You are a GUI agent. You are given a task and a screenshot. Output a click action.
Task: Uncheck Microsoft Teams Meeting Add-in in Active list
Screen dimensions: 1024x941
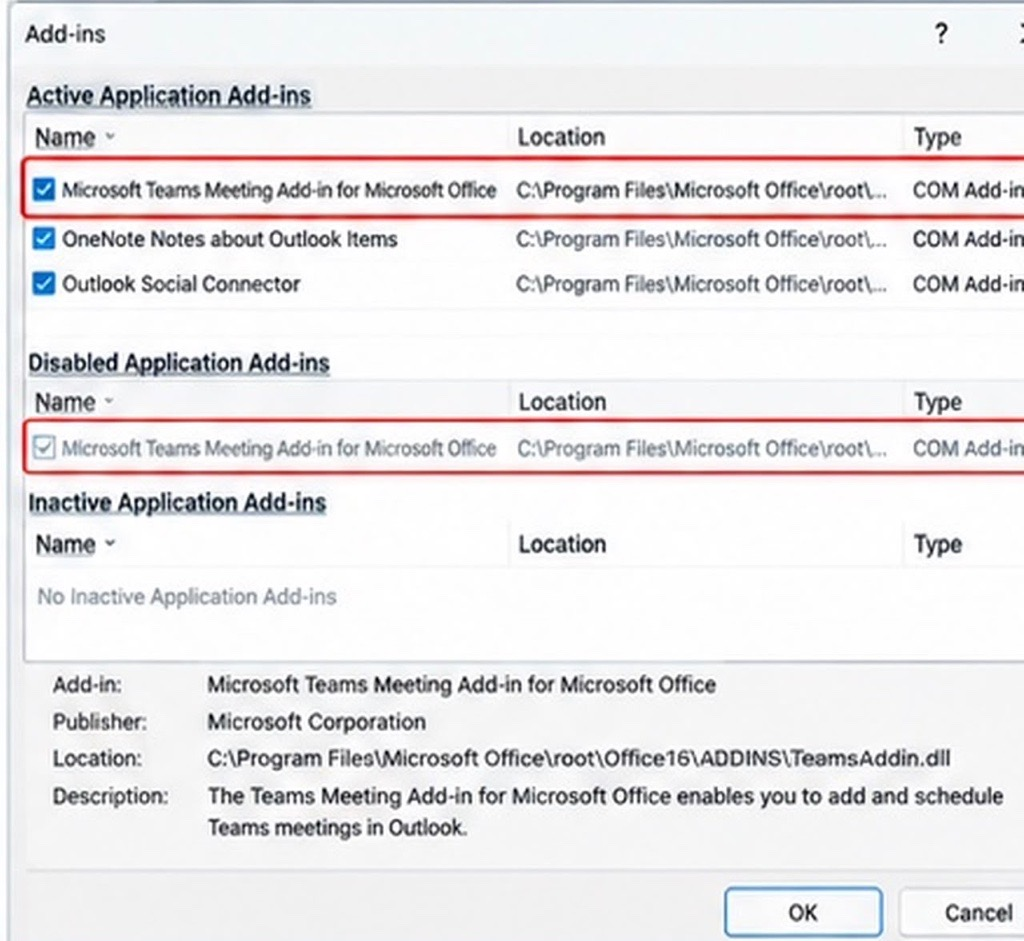pyautogui.click(x=44, y=190)
